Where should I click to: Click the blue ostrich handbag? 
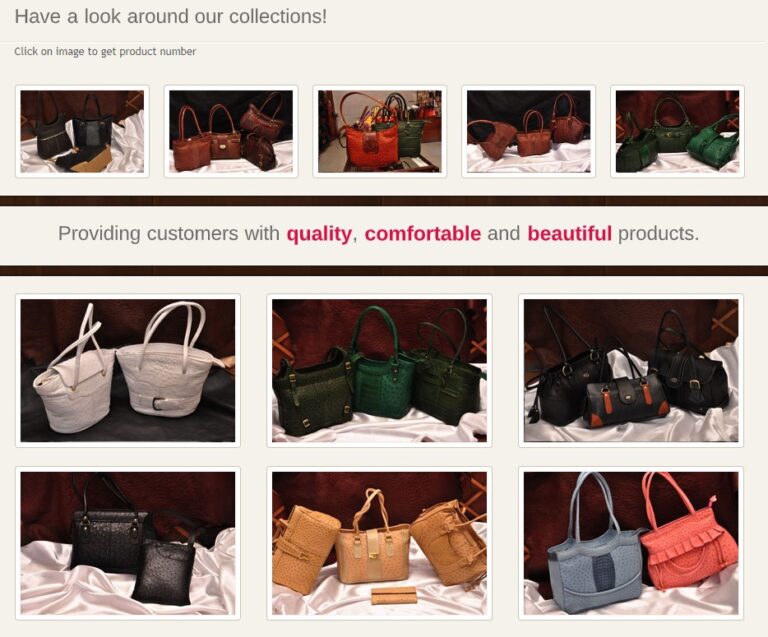click(595, 553)
